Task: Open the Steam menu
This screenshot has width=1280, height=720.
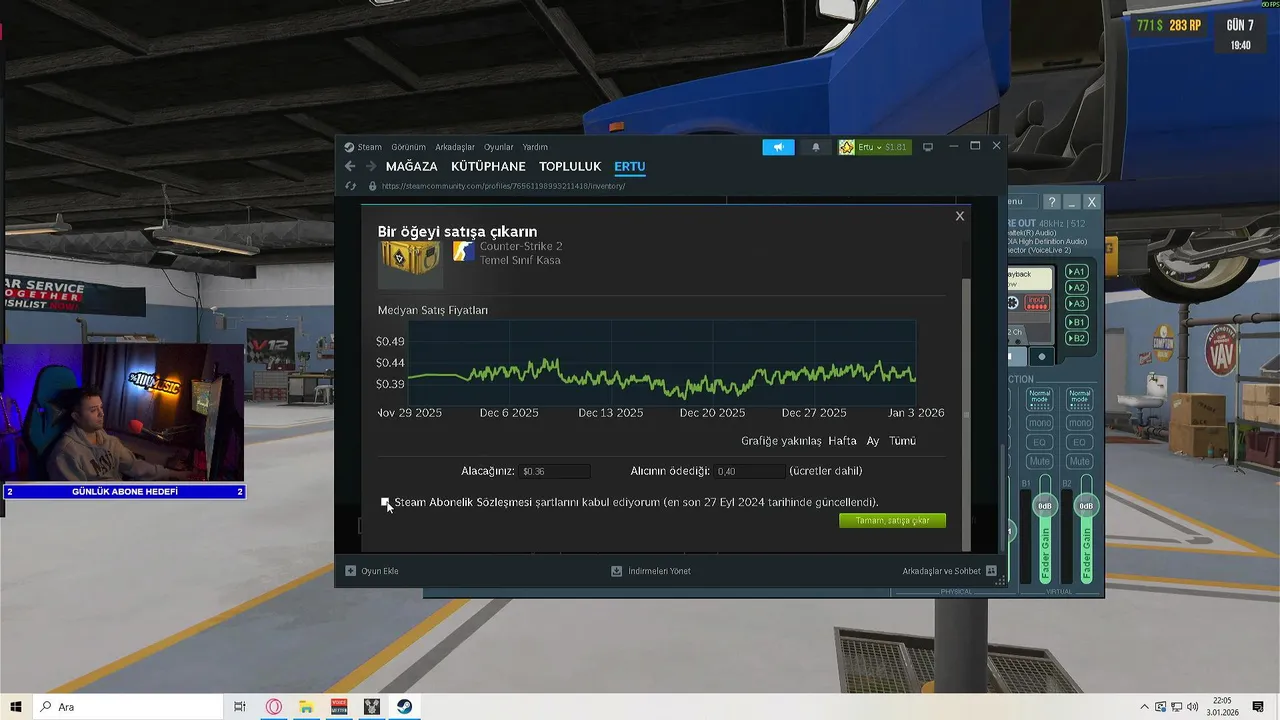Action: tap(370, 147)
